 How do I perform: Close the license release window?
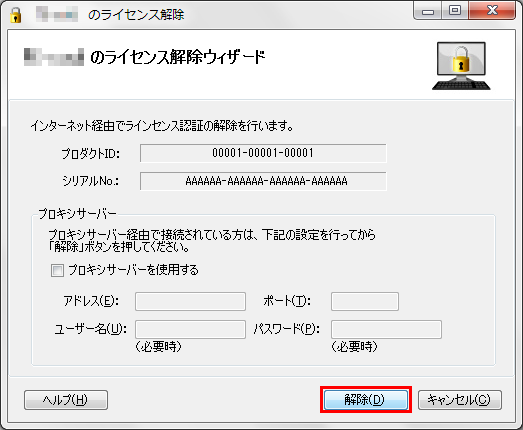tap(492, 11)
